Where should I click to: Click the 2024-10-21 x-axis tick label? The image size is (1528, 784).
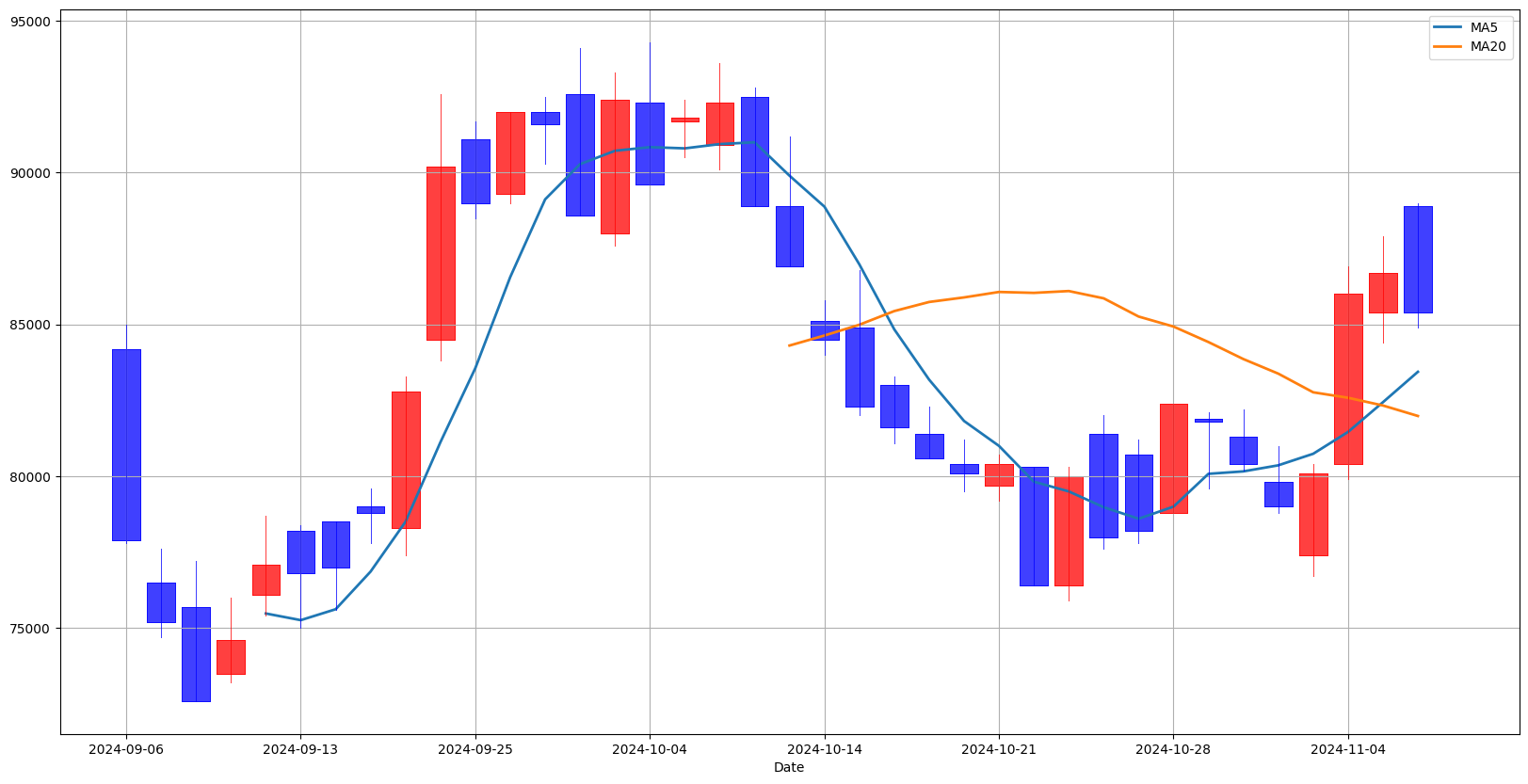(999, 749)
